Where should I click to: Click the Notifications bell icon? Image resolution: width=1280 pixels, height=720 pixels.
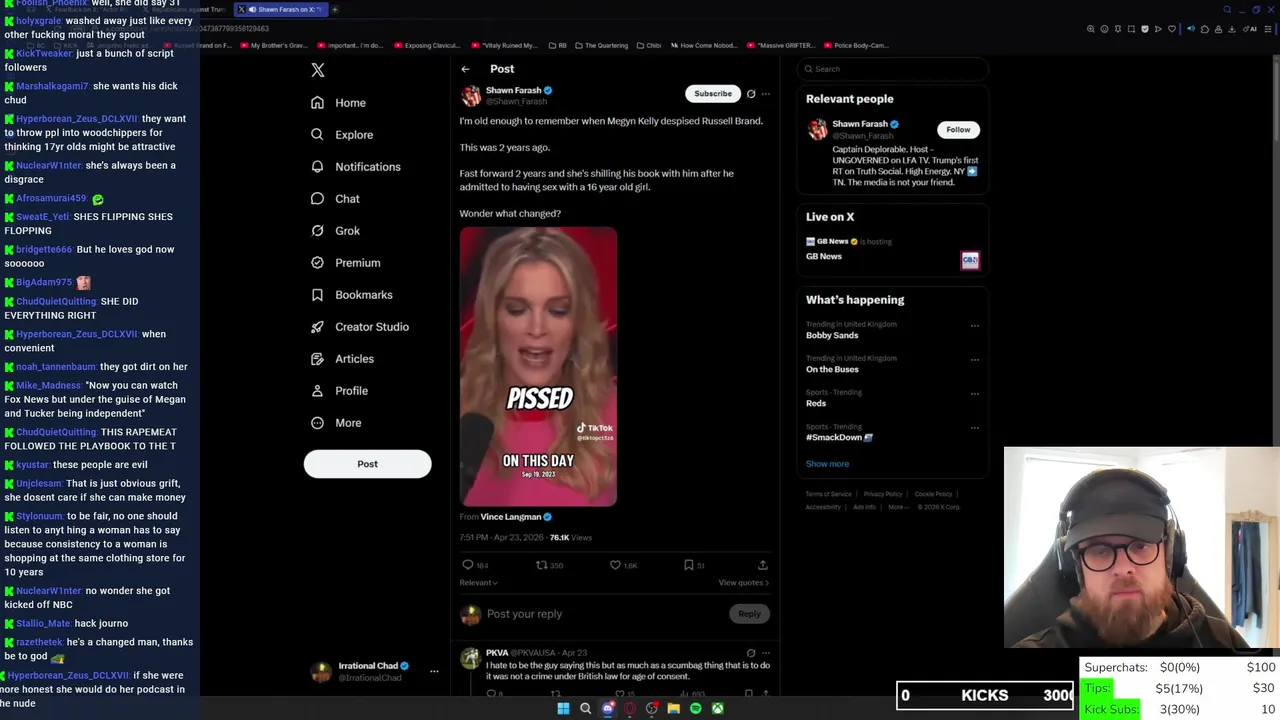(317, 167)
